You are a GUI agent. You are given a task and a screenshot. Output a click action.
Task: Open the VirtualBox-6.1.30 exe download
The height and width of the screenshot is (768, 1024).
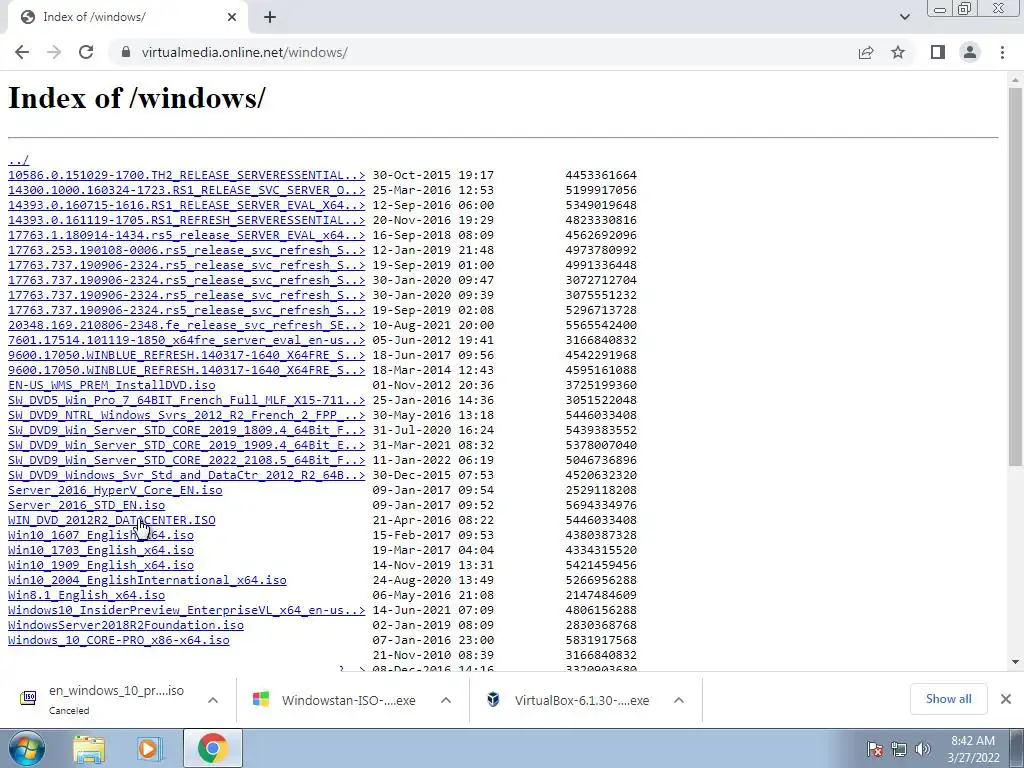point(568,700)
